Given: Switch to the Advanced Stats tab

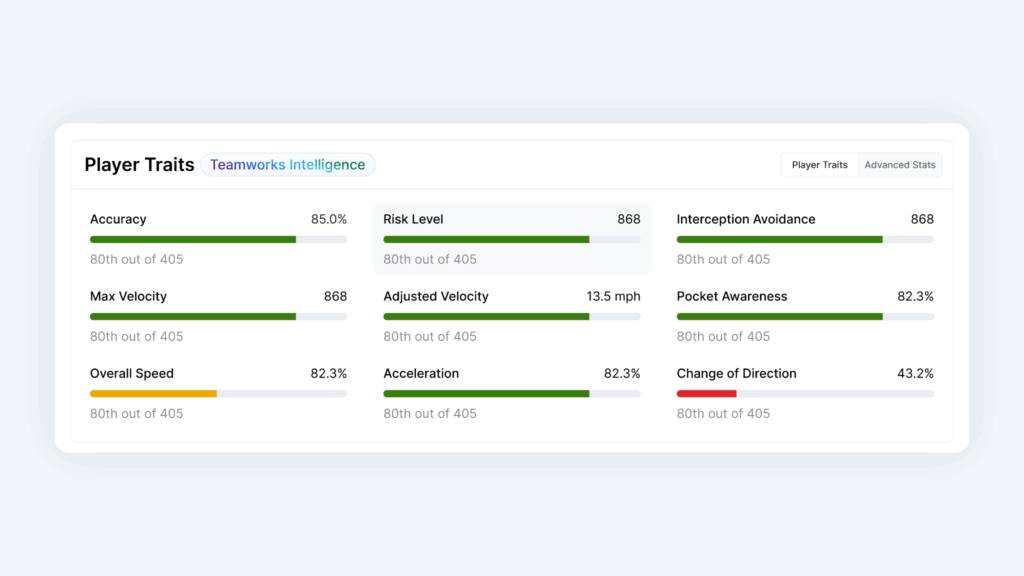Looking at the screenshot, I should (900, 165).
